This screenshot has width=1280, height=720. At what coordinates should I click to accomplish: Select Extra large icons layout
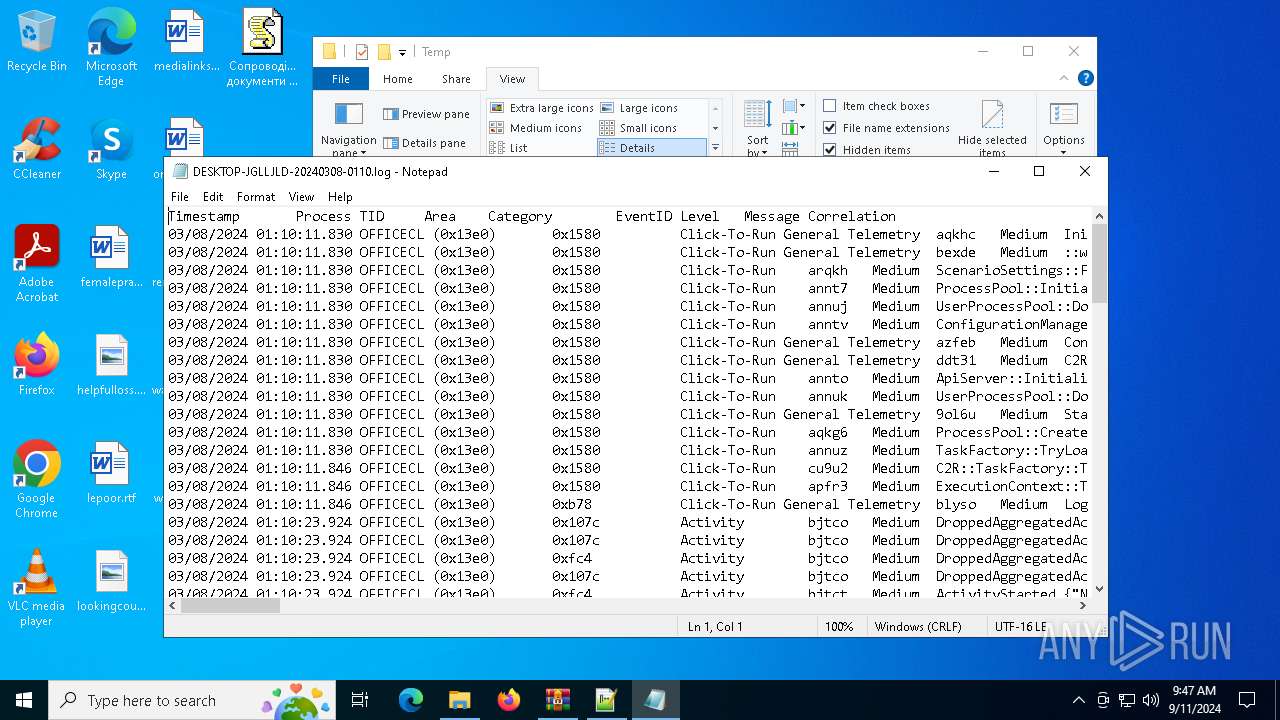click(x=541, y=108)
